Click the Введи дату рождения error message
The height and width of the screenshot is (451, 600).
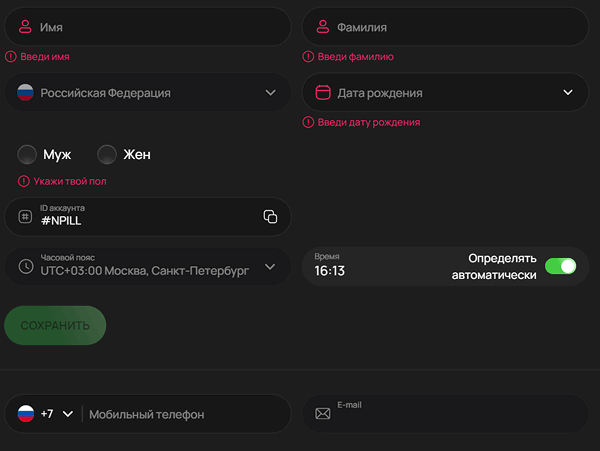(369, 122)
